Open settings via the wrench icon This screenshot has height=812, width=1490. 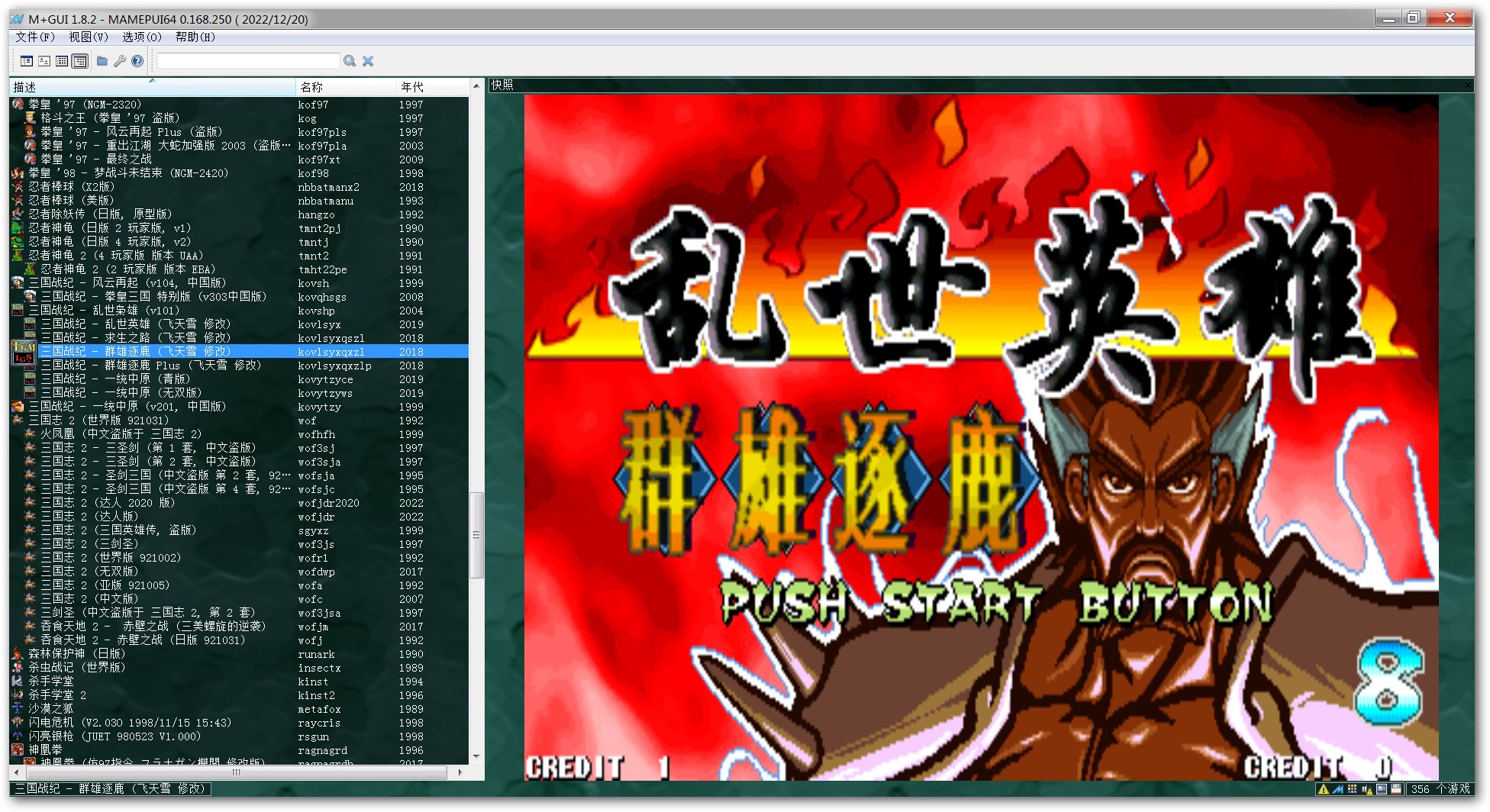pos(119,61)
